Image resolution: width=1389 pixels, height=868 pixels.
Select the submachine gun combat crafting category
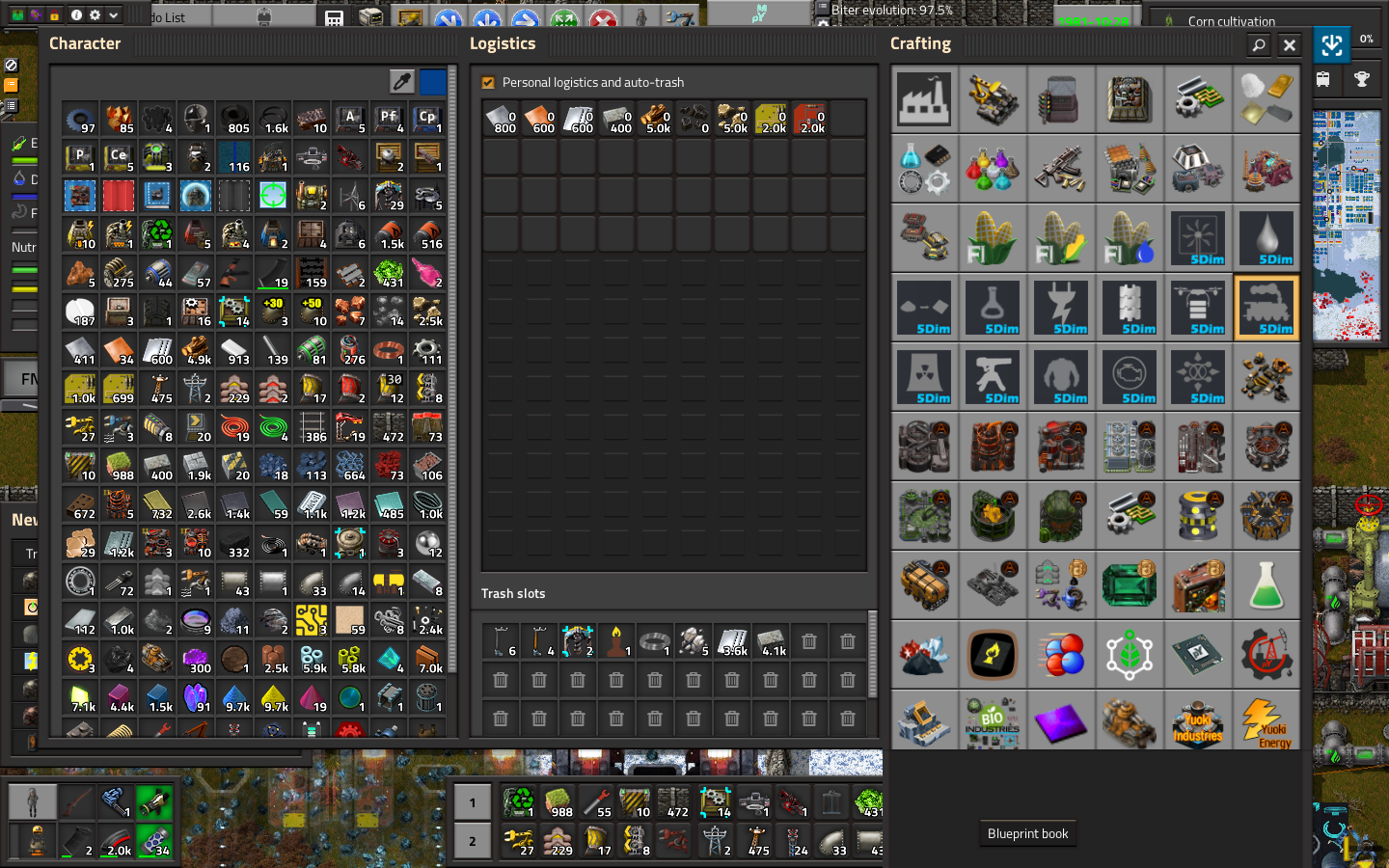click(x=1062, y=169)
